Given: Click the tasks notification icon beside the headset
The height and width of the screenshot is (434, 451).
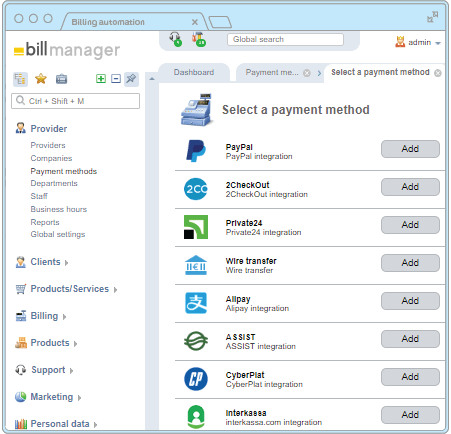Looking at the screenshot, I should (x=199, y=39).
